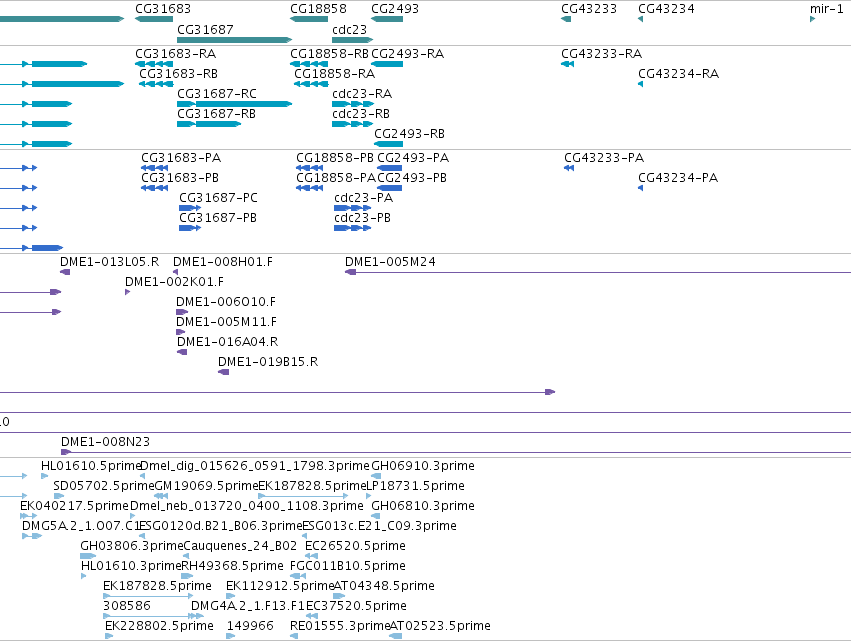This screenshot has width=851, height=641.
Task: Select the GH06810.3prime EST label
Action: pyautogui.click(x=423, y=506)
